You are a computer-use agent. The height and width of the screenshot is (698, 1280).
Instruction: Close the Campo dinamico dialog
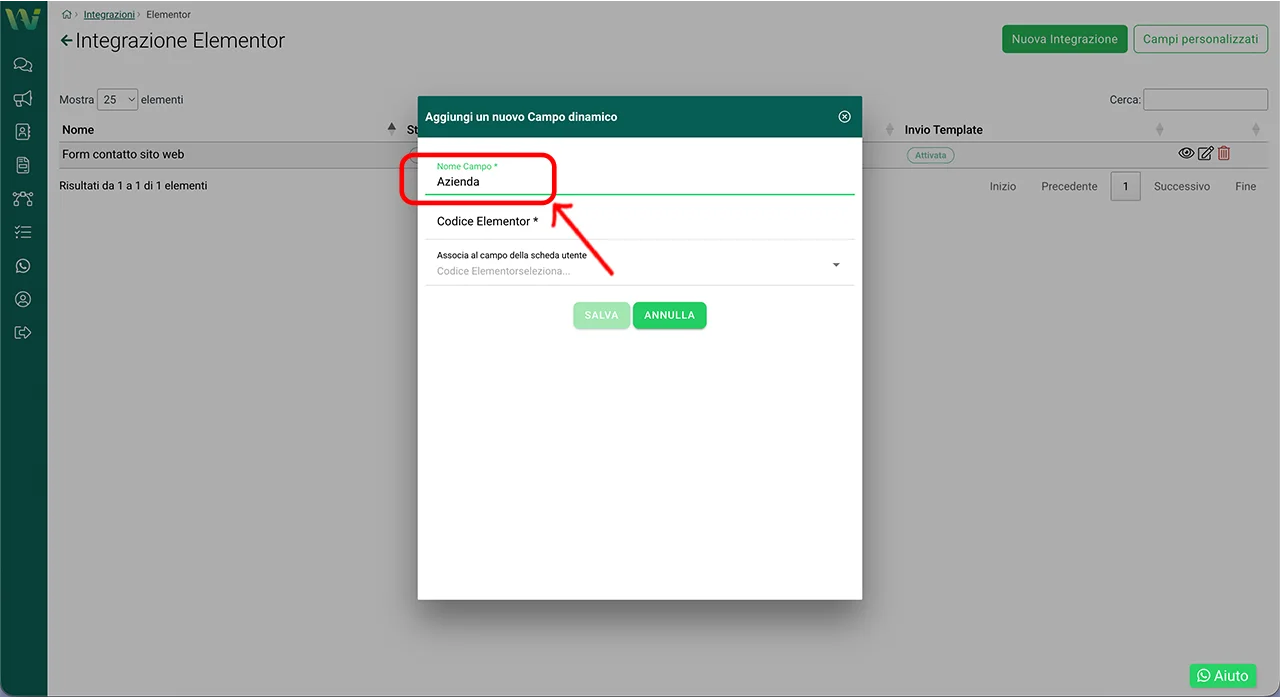(844, 117)
